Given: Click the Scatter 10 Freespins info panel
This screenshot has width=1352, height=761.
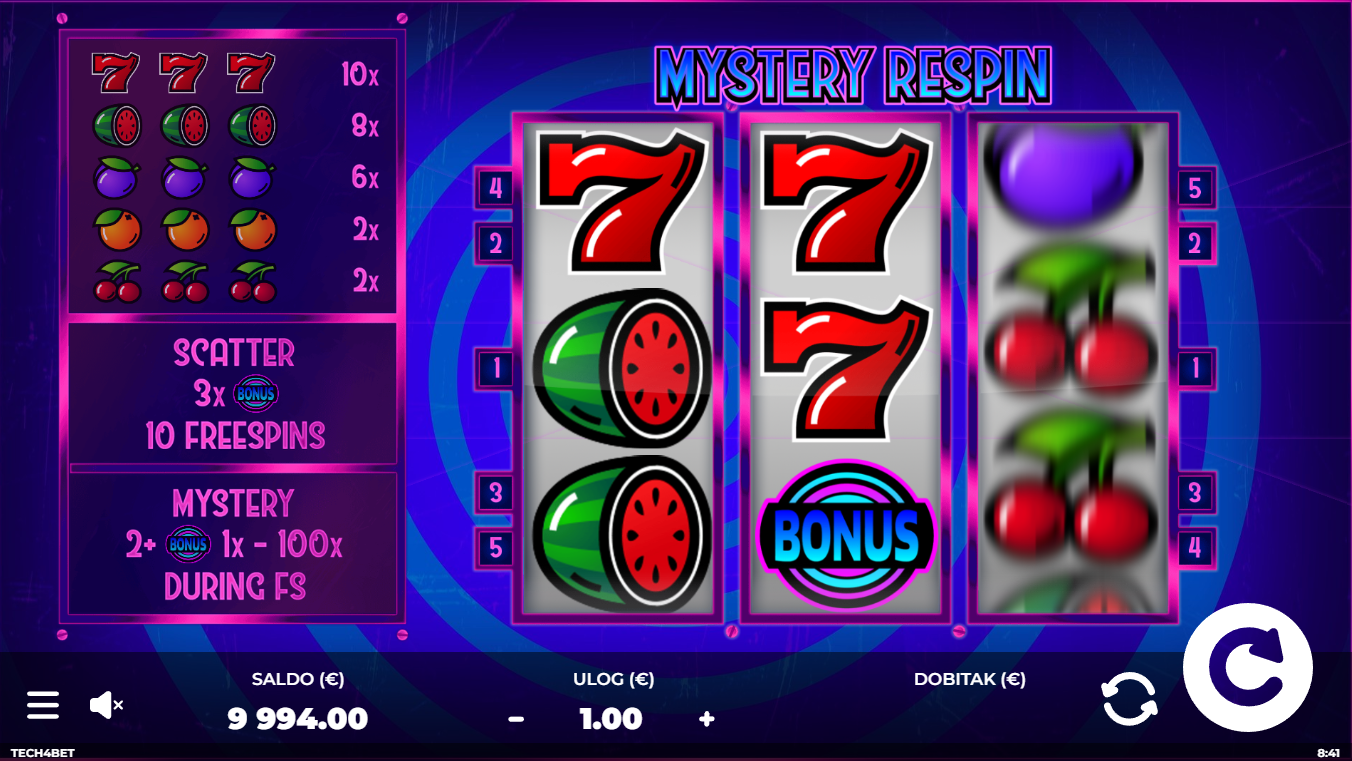Looking at the screenshot, I should pyautogui.click(x=234, y=394).
